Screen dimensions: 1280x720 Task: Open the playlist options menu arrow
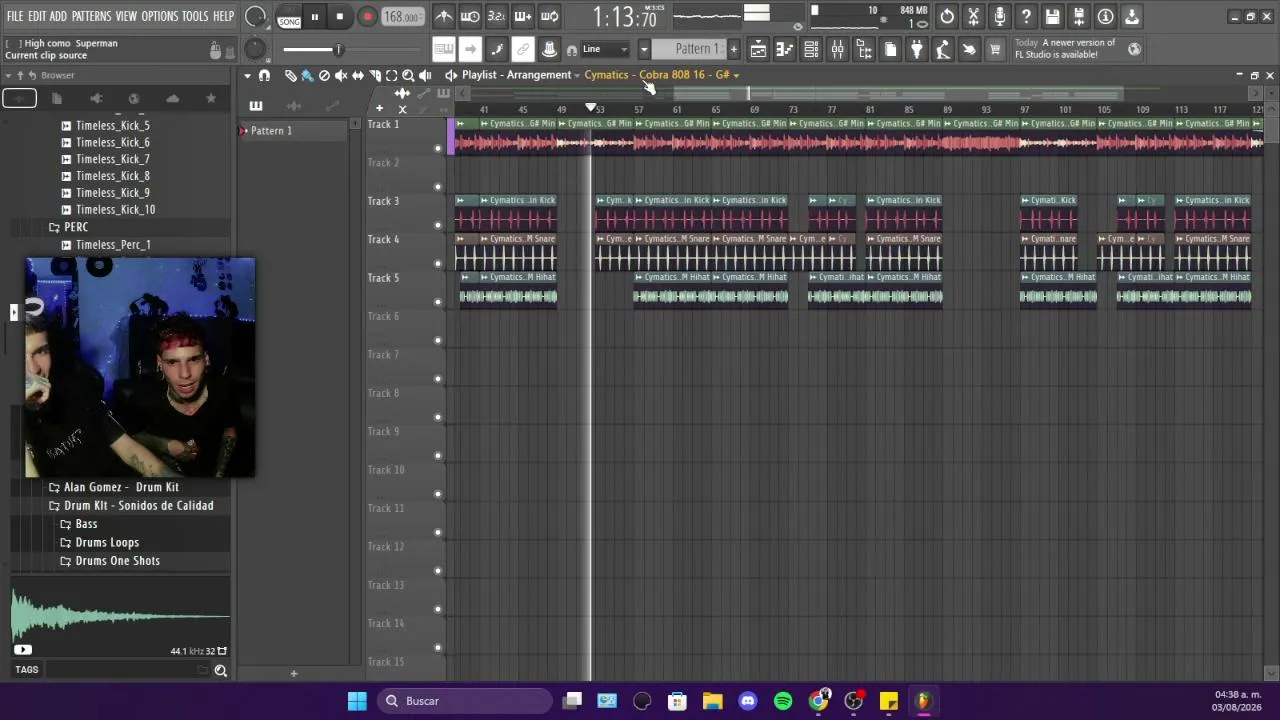click(x=247, y=75)
